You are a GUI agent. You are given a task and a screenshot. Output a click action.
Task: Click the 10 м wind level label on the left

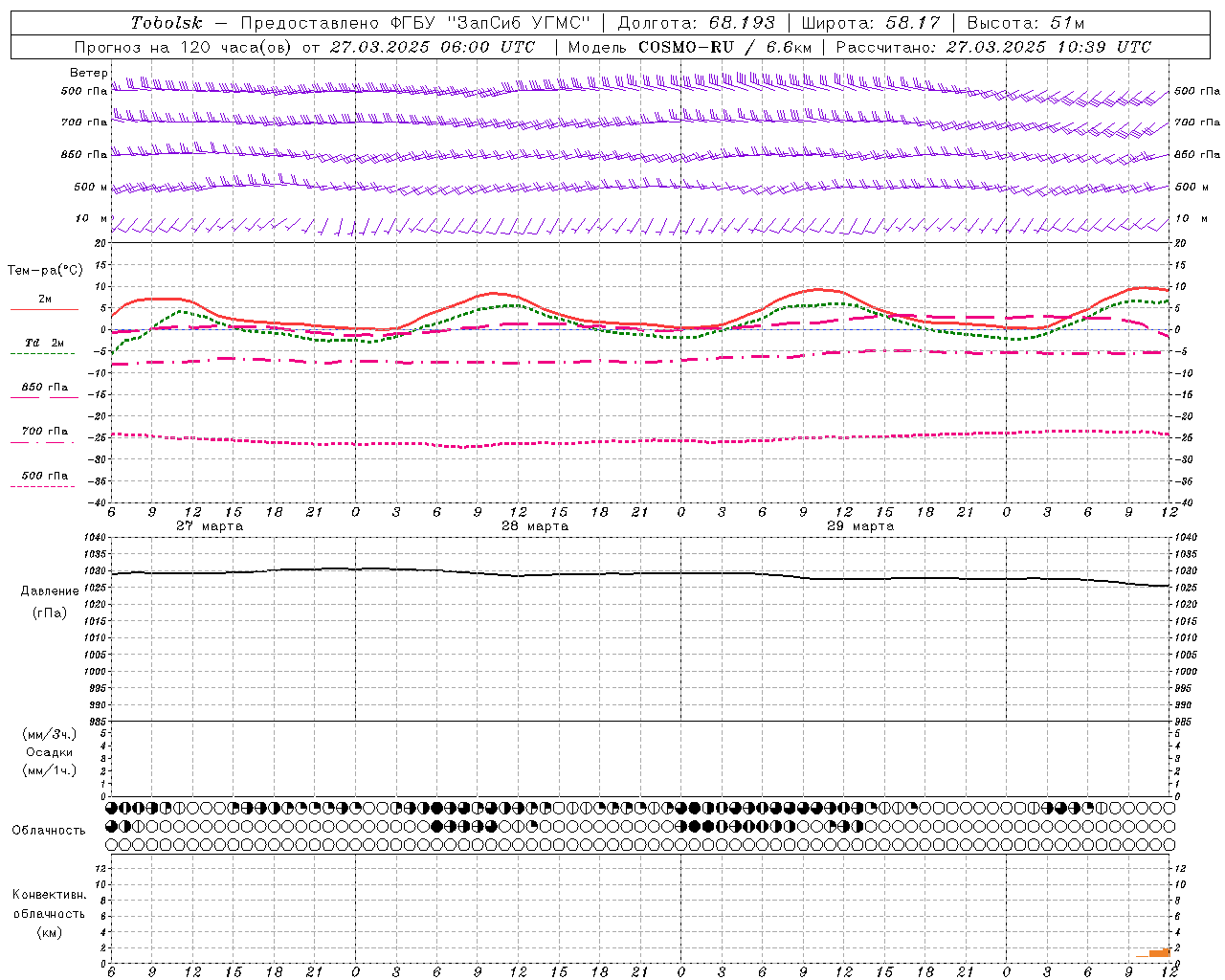(92, 218)
